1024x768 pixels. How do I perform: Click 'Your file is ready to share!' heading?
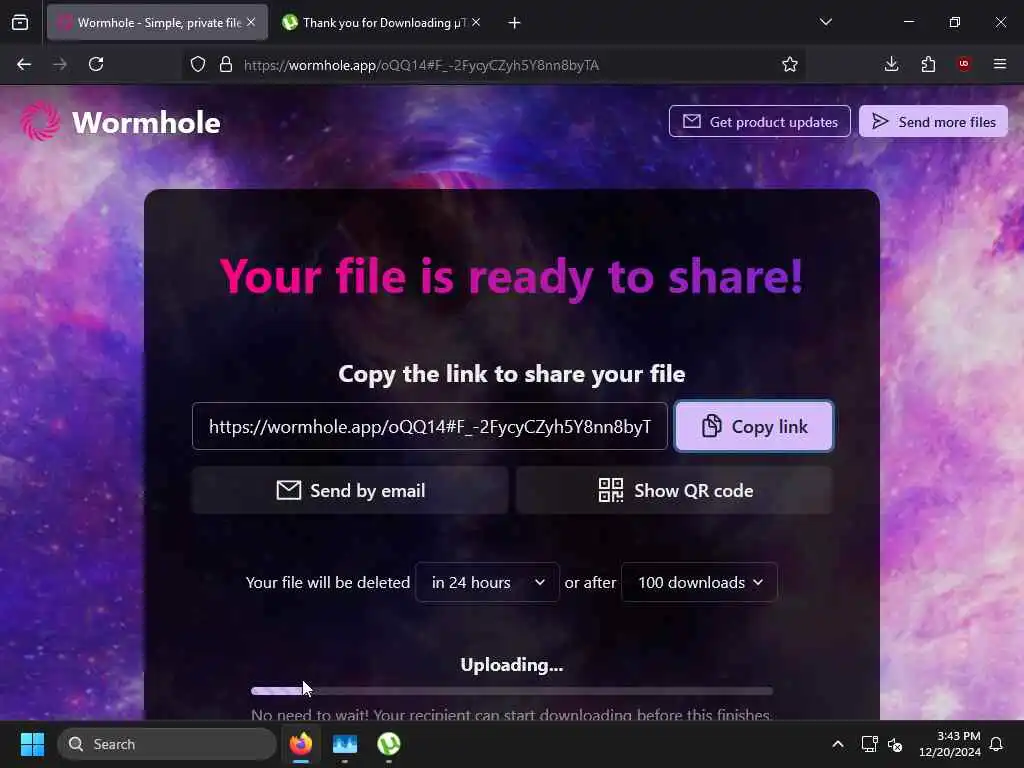pyautogui.click(x=511, y=277)
